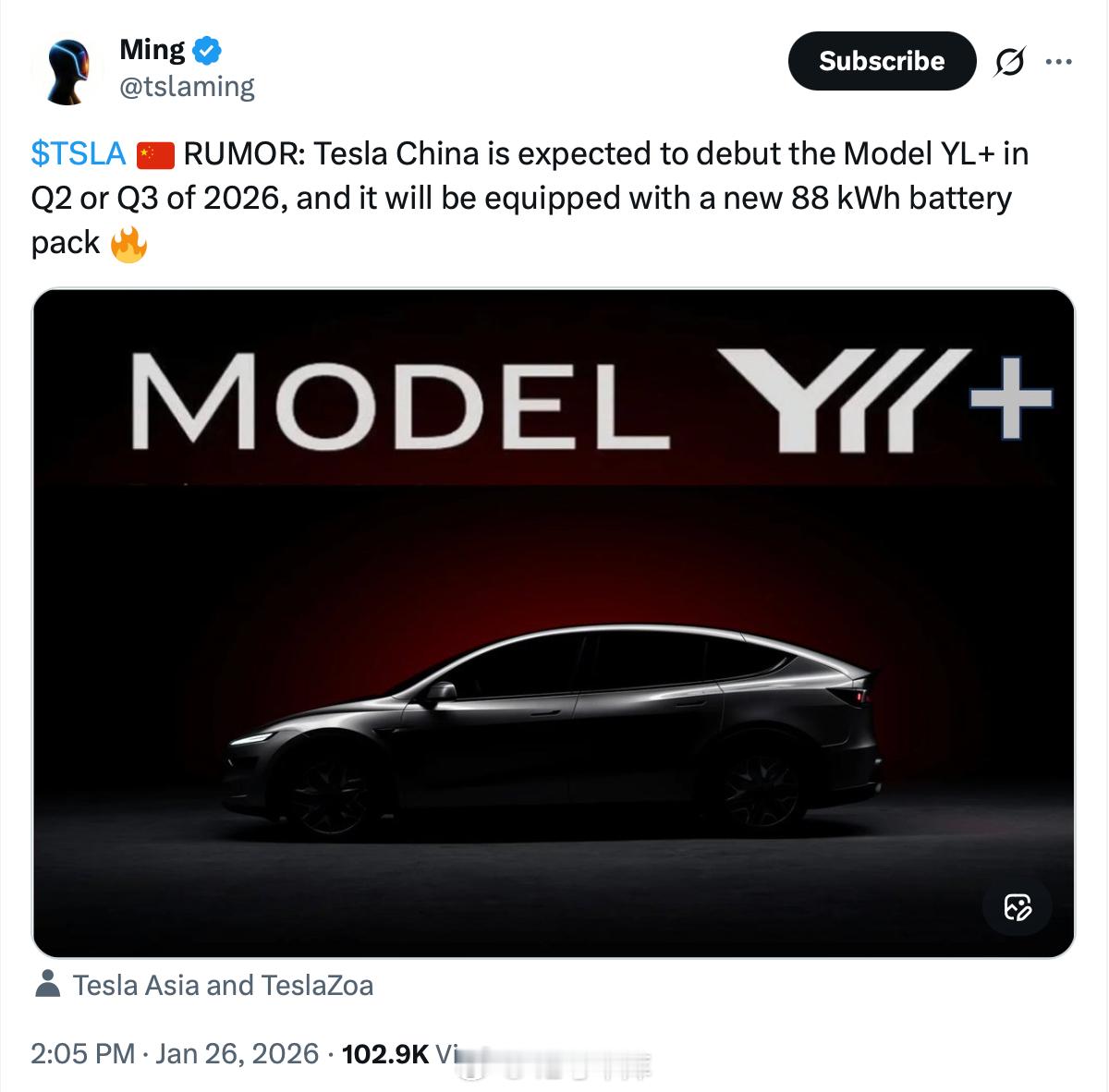Visit the @tslaming handle
The height and width of the screenshot is (1092, 1109).
(186, 86)
